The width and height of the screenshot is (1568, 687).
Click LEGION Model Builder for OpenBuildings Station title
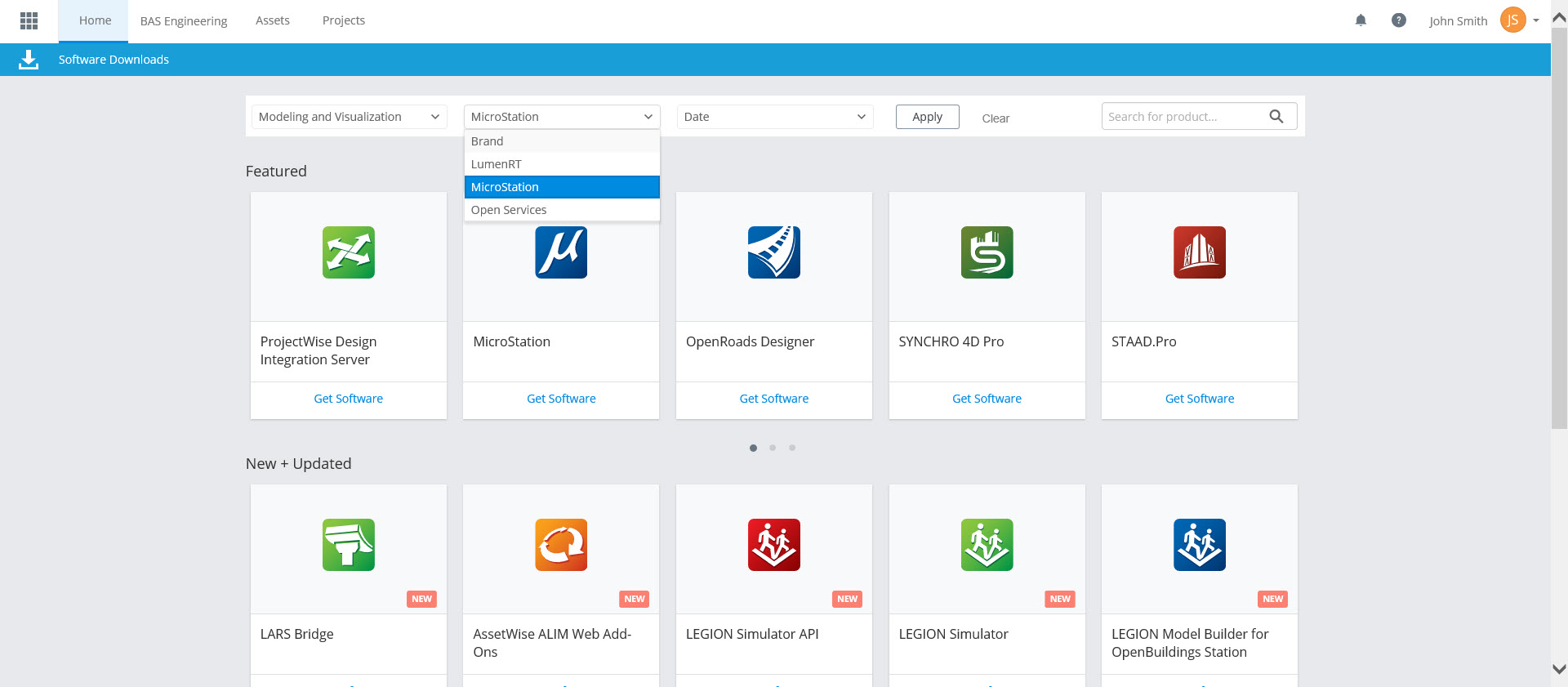pyautogui.click(x=1190, y=643)
